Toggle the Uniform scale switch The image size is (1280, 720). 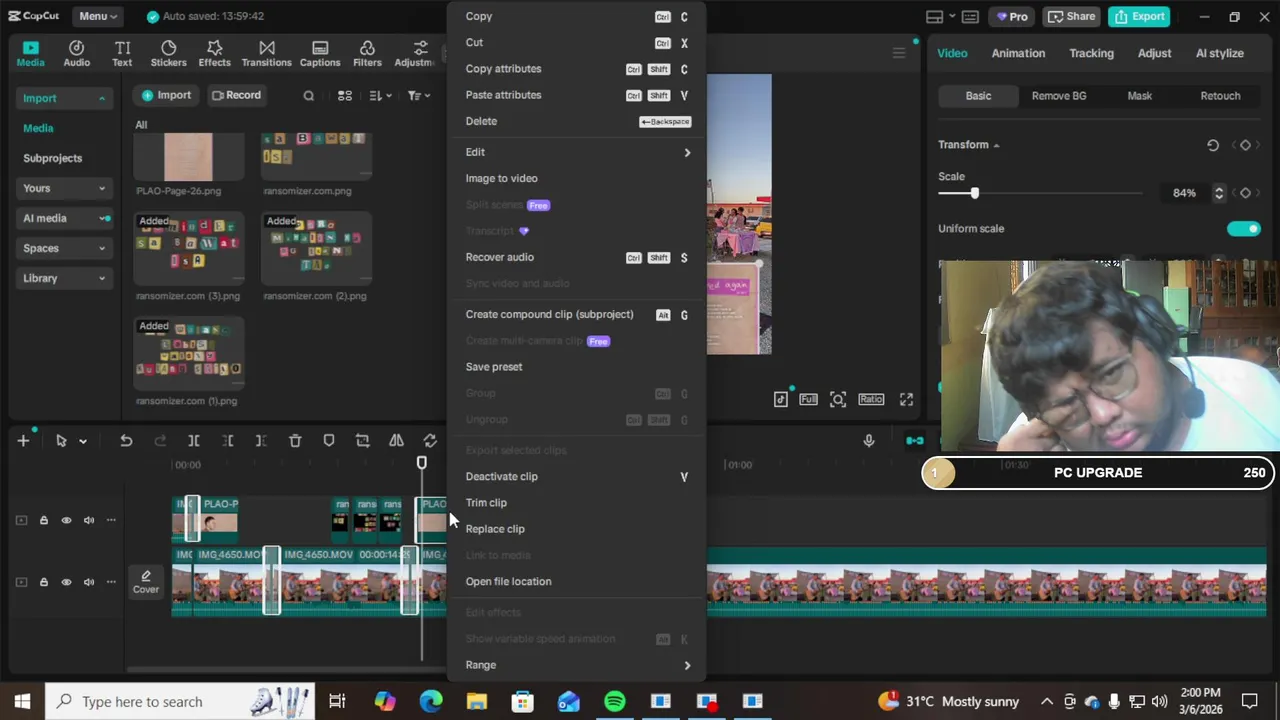(x=1244, y=229)
